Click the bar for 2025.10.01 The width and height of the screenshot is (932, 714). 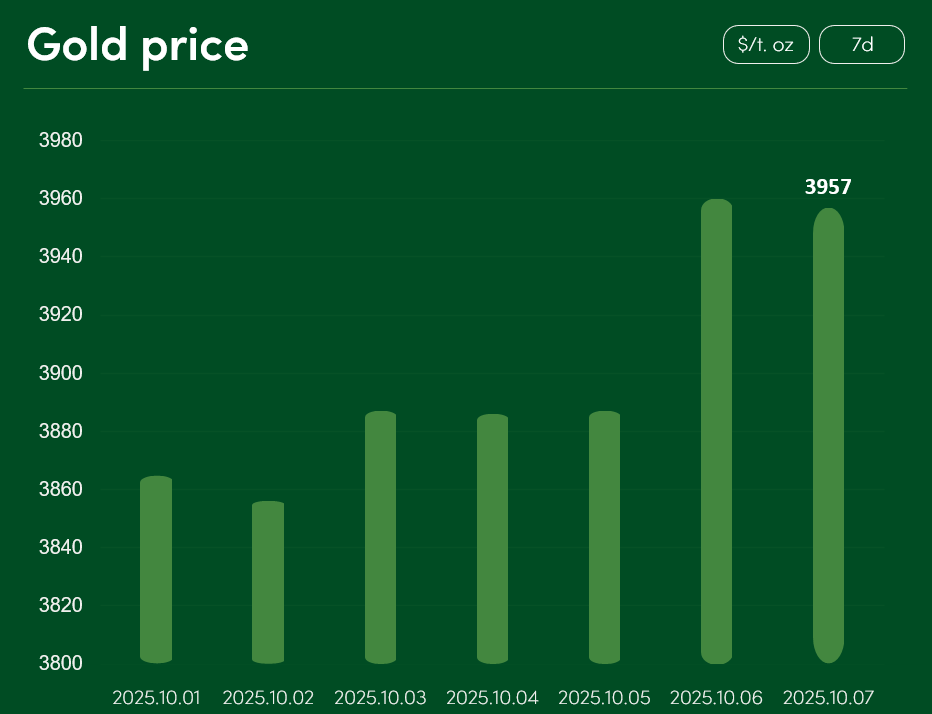[156, 570]
